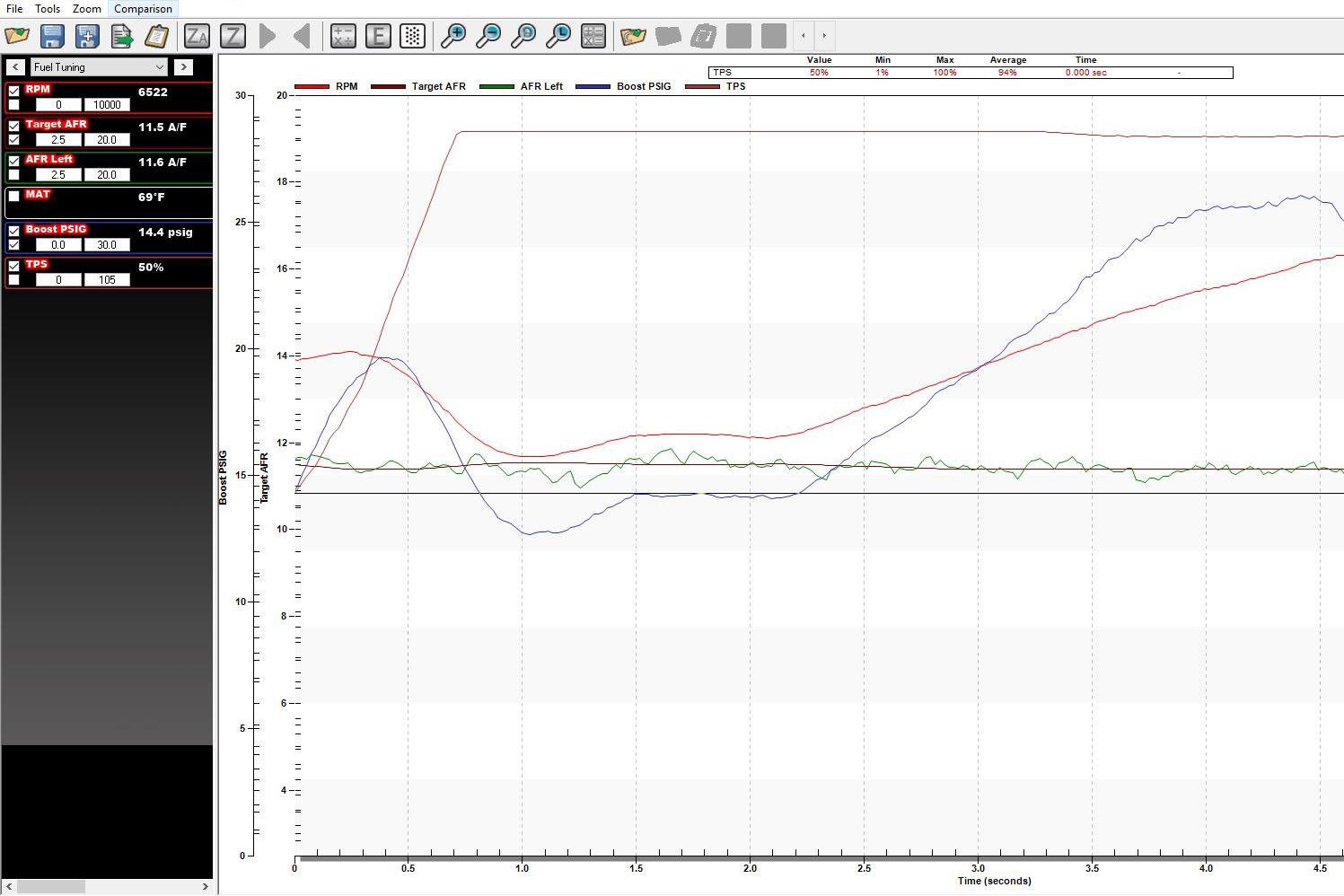
Task: Click the Target AFR legend entry above graph
Action: 418,87
